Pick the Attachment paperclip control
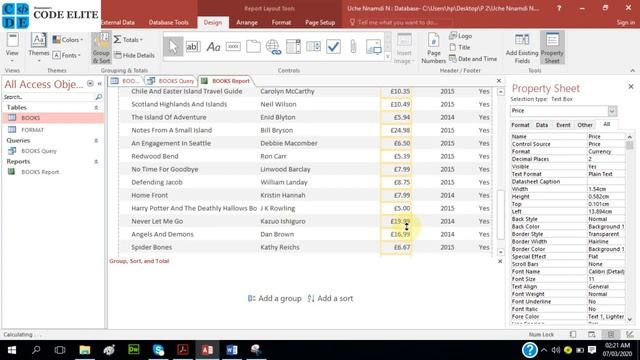The image size is (640, 360). tap(353, 47)
